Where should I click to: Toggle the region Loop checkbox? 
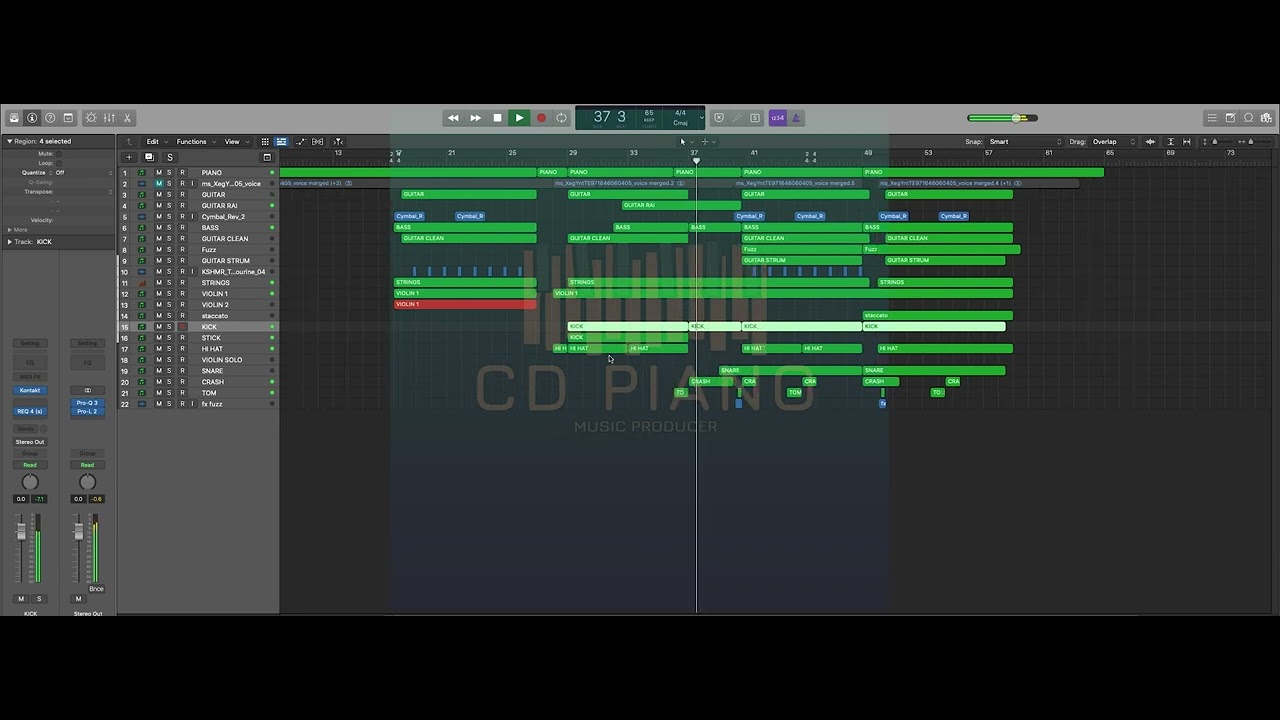(x=57, y=163)
